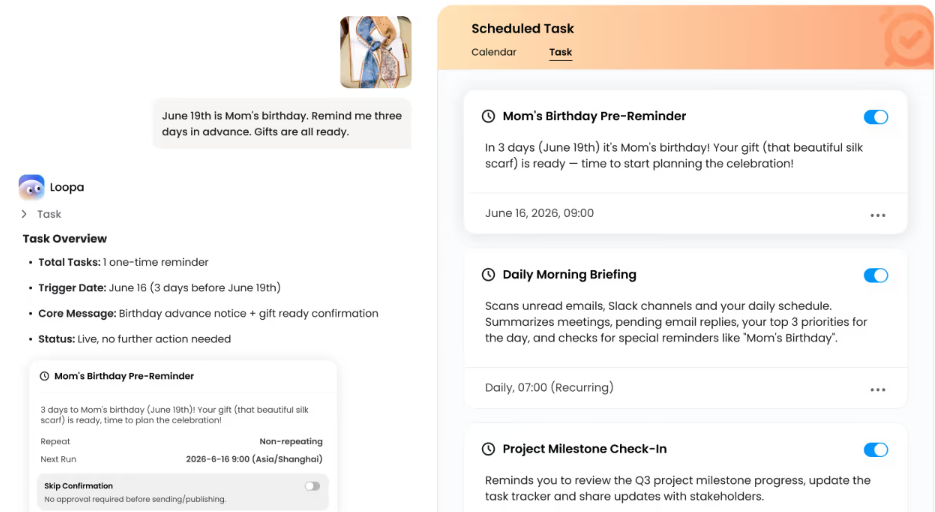The height and width of the screenshot is (512, 935).
Task: Expand the Task chevron under Loopa
Action: pyautogui.click(x=24, y=214)
